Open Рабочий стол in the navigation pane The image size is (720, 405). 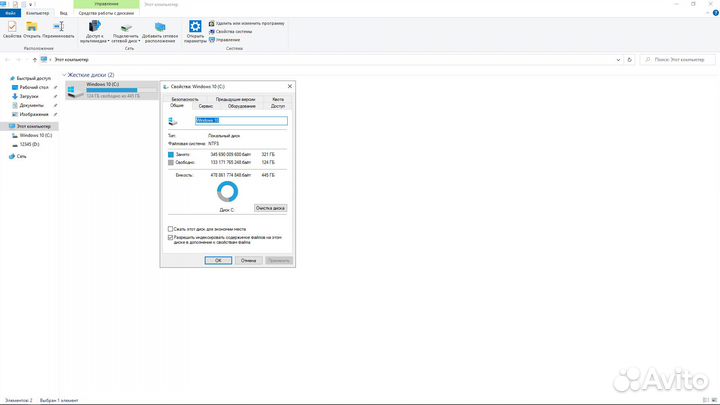(34, 87)
